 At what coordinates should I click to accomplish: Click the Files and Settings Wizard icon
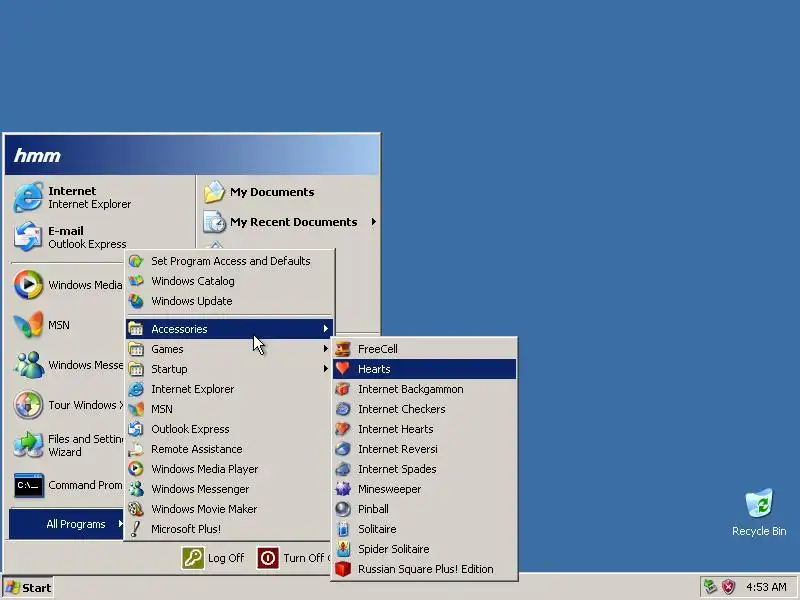coord(28,445)
